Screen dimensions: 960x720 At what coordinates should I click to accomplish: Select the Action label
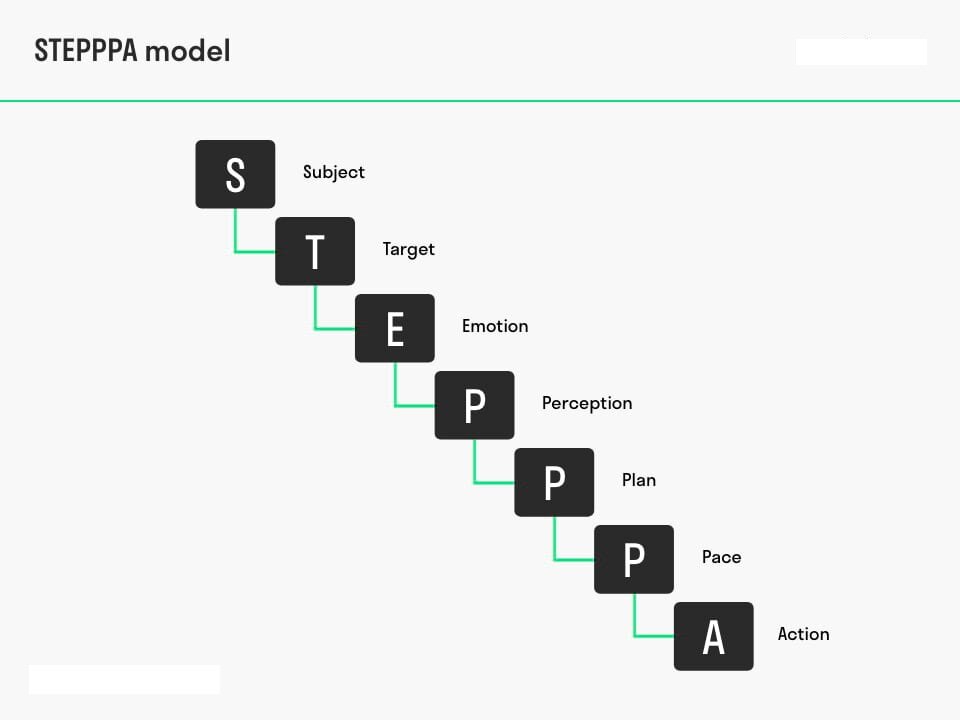tap(803, 634)
